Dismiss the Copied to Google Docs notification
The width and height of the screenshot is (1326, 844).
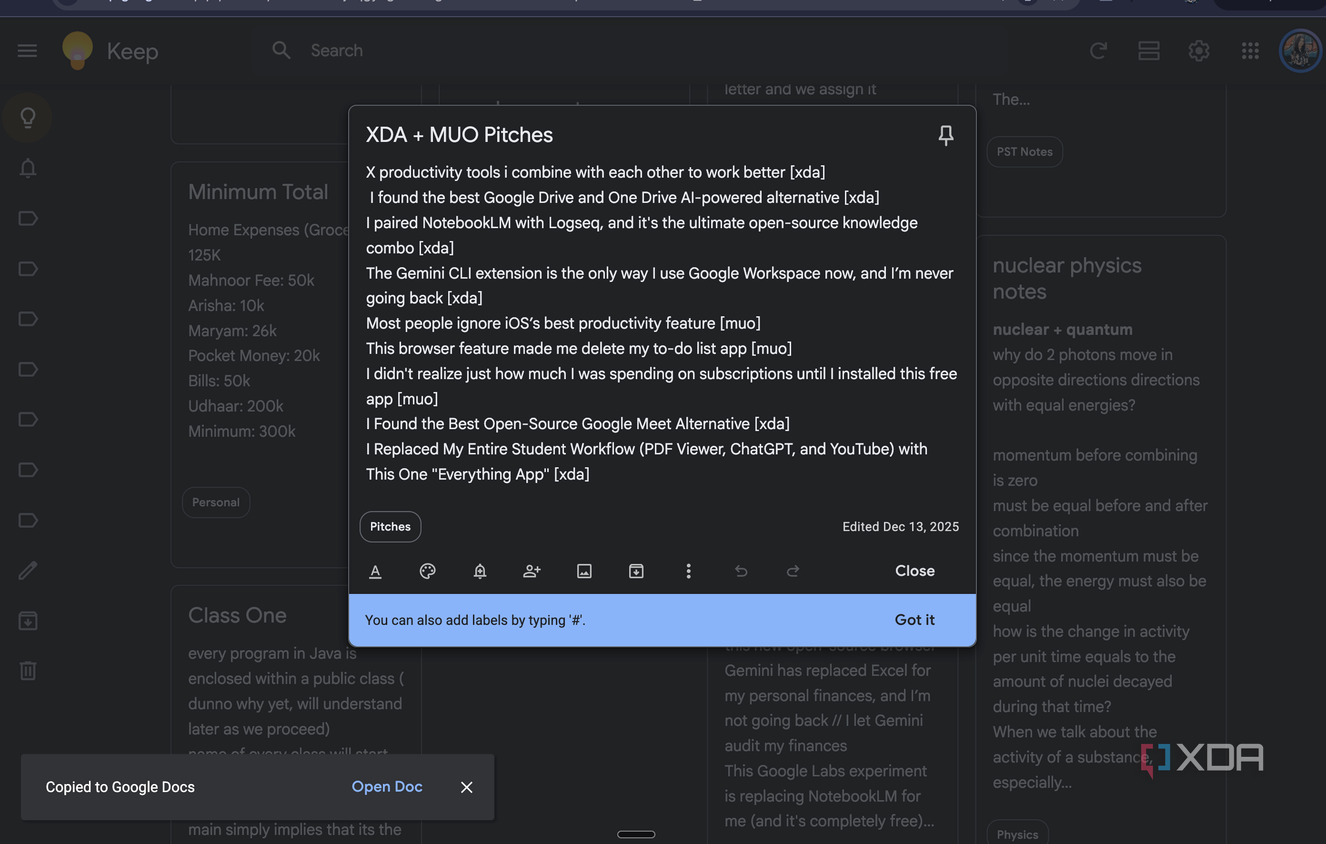pyautogui.click(x=466, y=787)
